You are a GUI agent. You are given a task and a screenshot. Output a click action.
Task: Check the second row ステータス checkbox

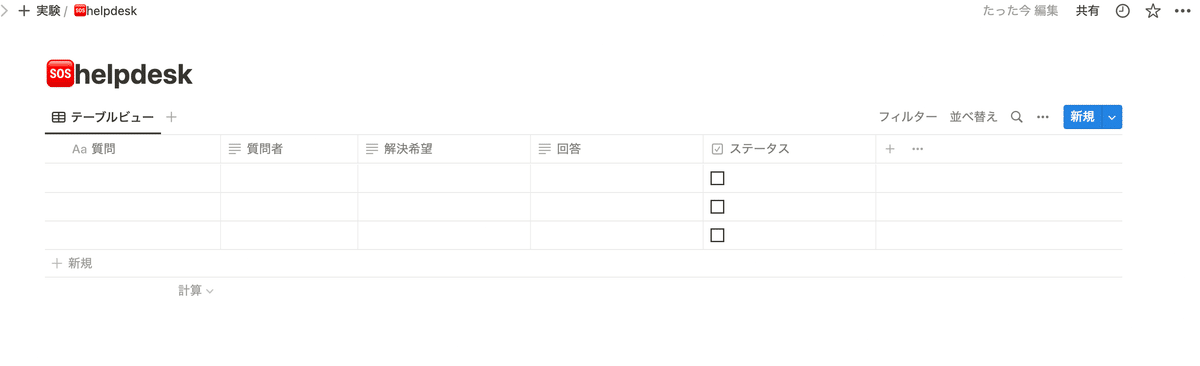[x=717, y=207]
